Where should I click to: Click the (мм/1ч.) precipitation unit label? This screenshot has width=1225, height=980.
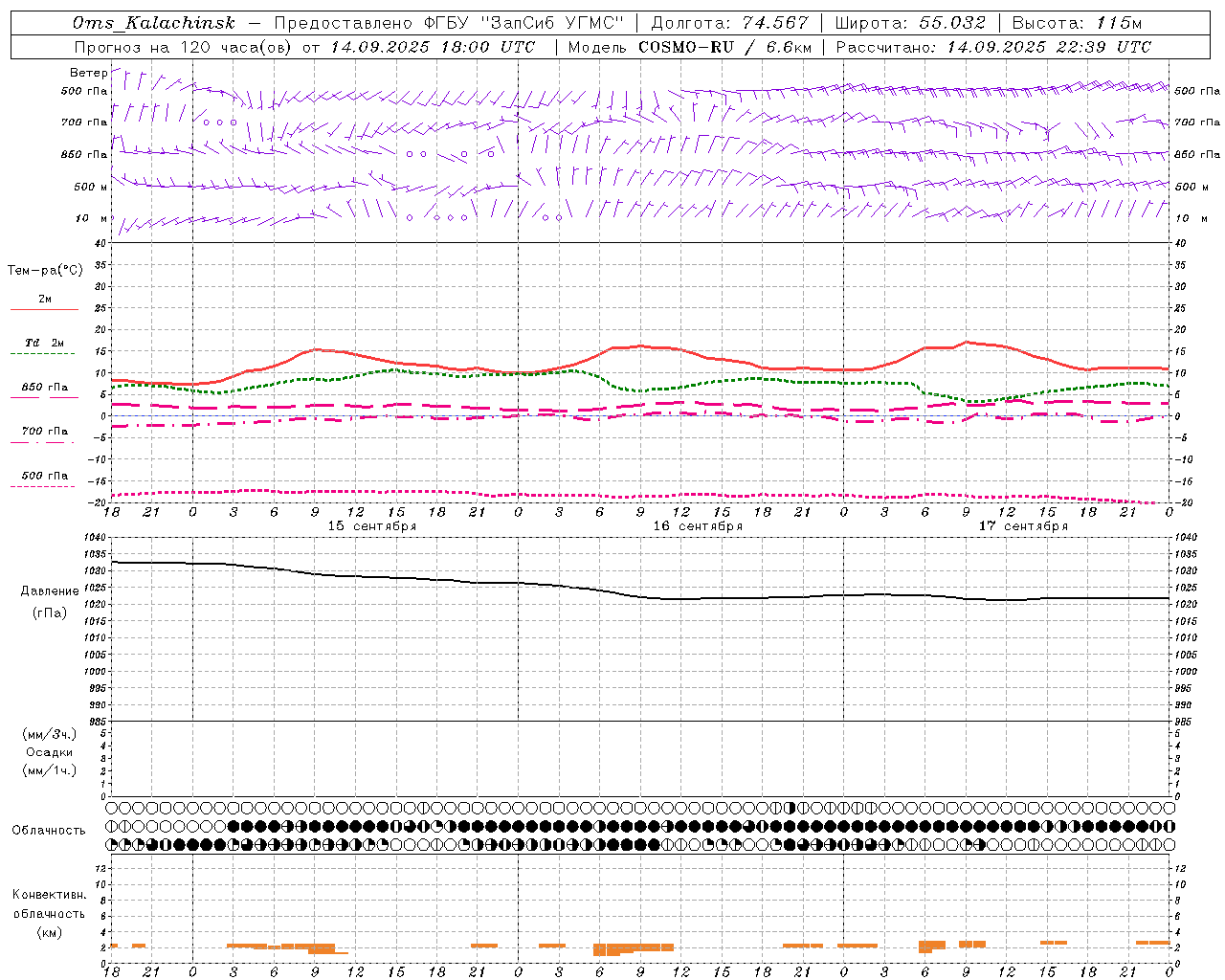click(x=50, y=770)
